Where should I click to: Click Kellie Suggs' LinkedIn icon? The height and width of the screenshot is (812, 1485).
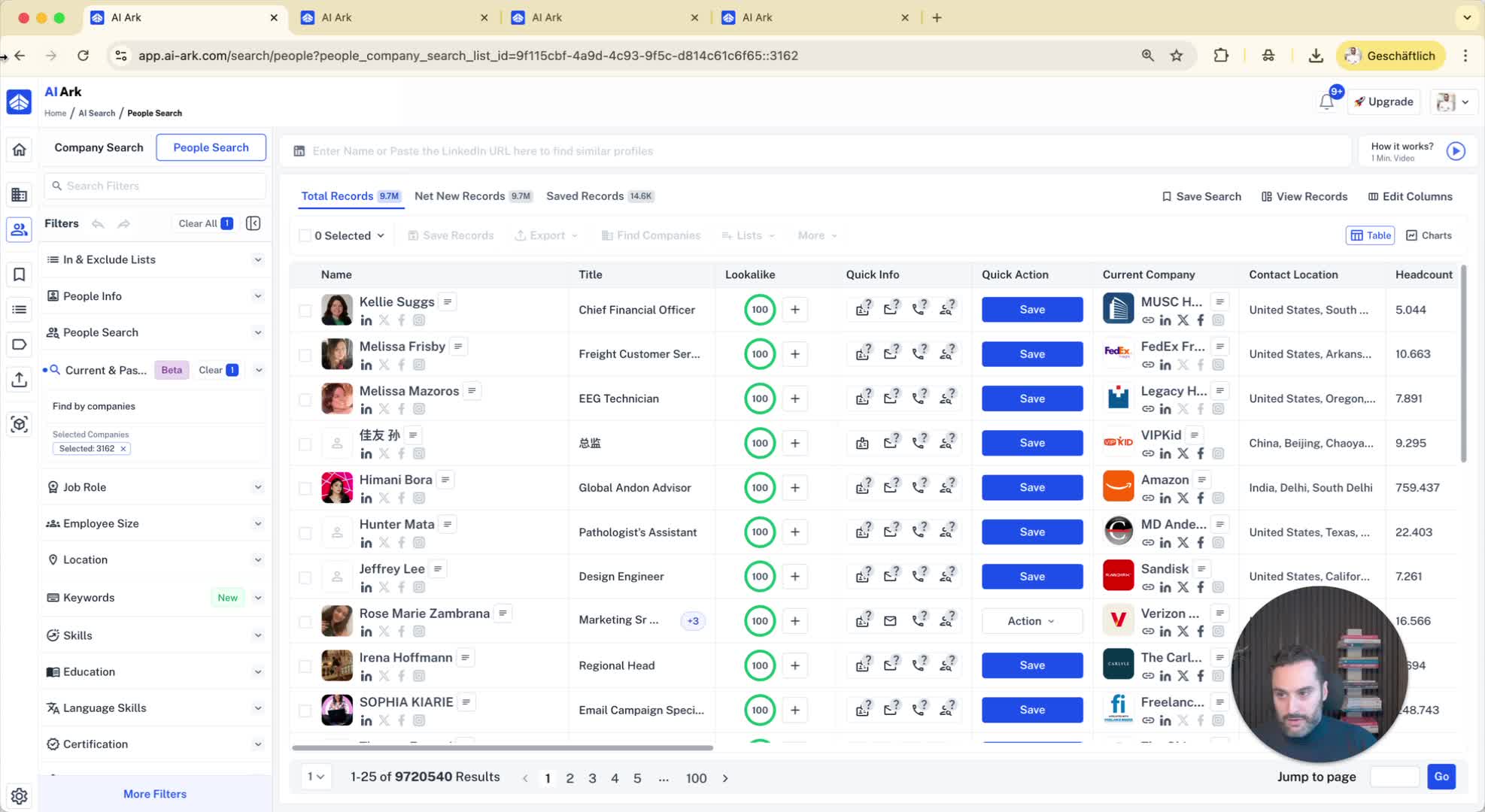point(366,320)
